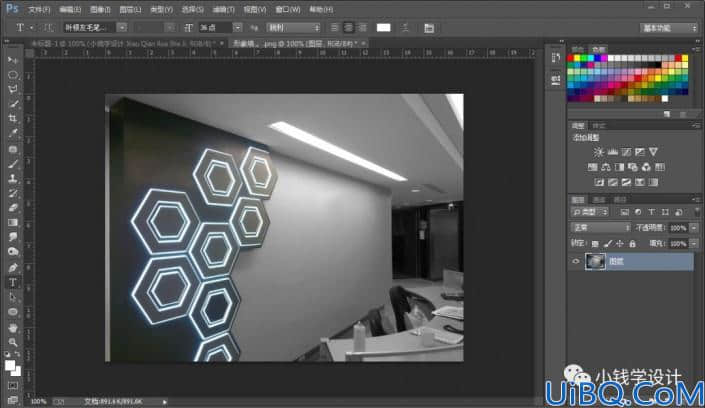Toggle text orientation button
705x408 pixels.
(x=48, y=28)
